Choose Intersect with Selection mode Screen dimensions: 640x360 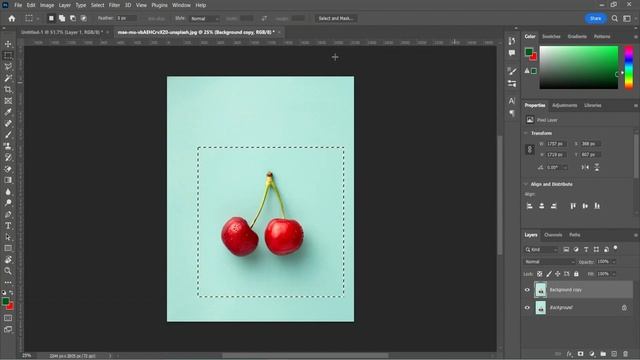84,18
